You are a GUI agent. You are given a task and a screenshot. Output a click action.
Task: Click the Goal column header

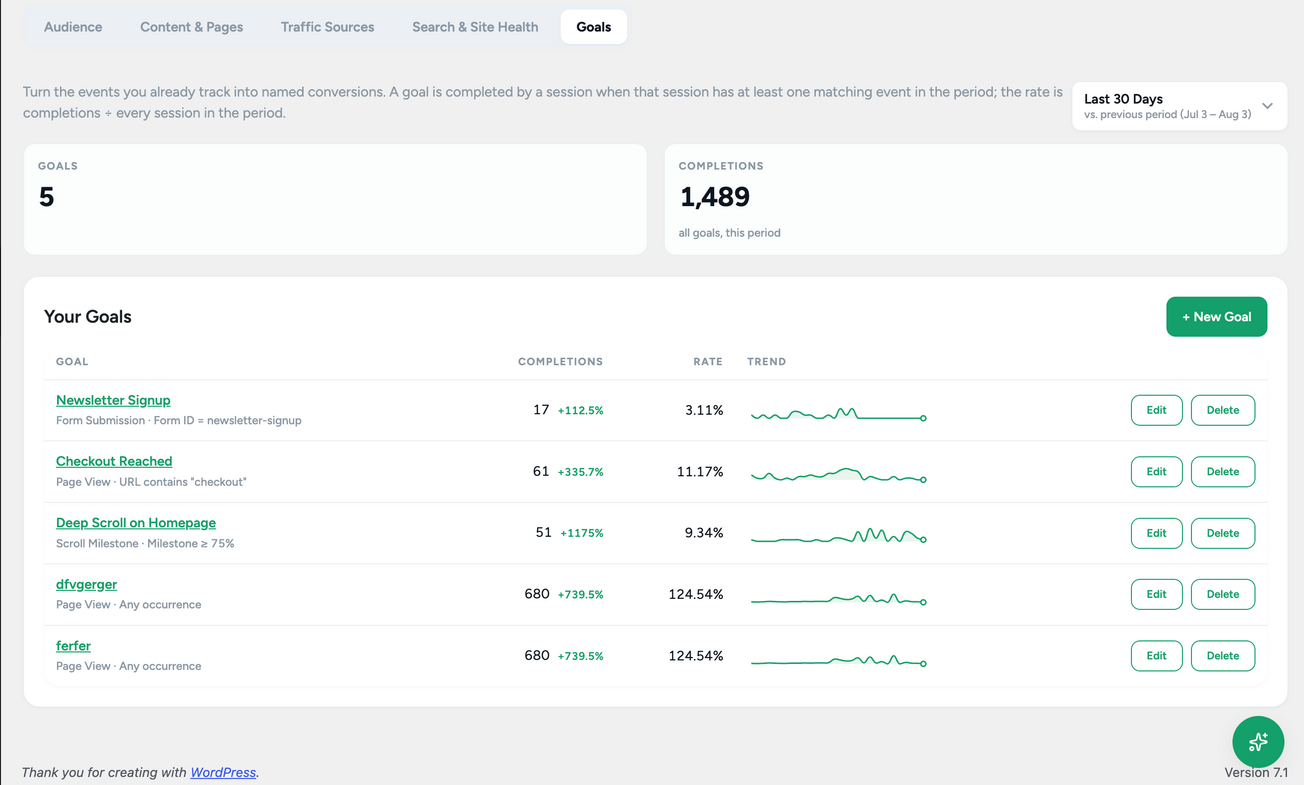tap(72, 362)
